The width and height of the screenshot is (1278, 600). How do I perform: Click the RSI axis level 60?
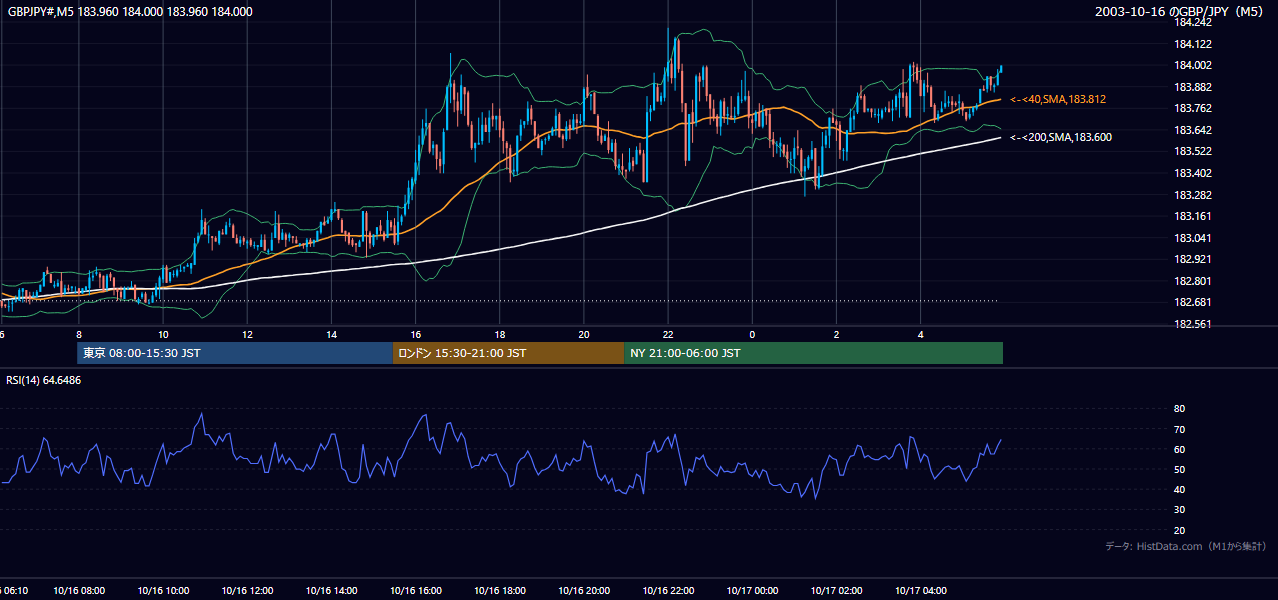pos(1179,449)
